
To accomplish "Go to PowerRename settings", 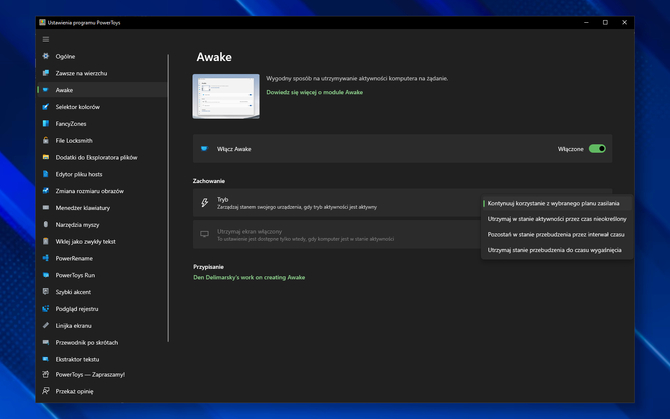I will pyautogui.click(x=102, y=258).
